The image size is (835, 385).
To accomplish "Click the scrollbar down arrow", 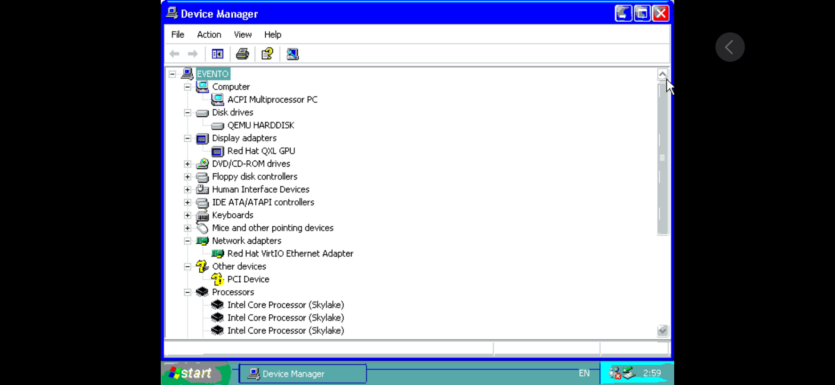I will point(662,331).
